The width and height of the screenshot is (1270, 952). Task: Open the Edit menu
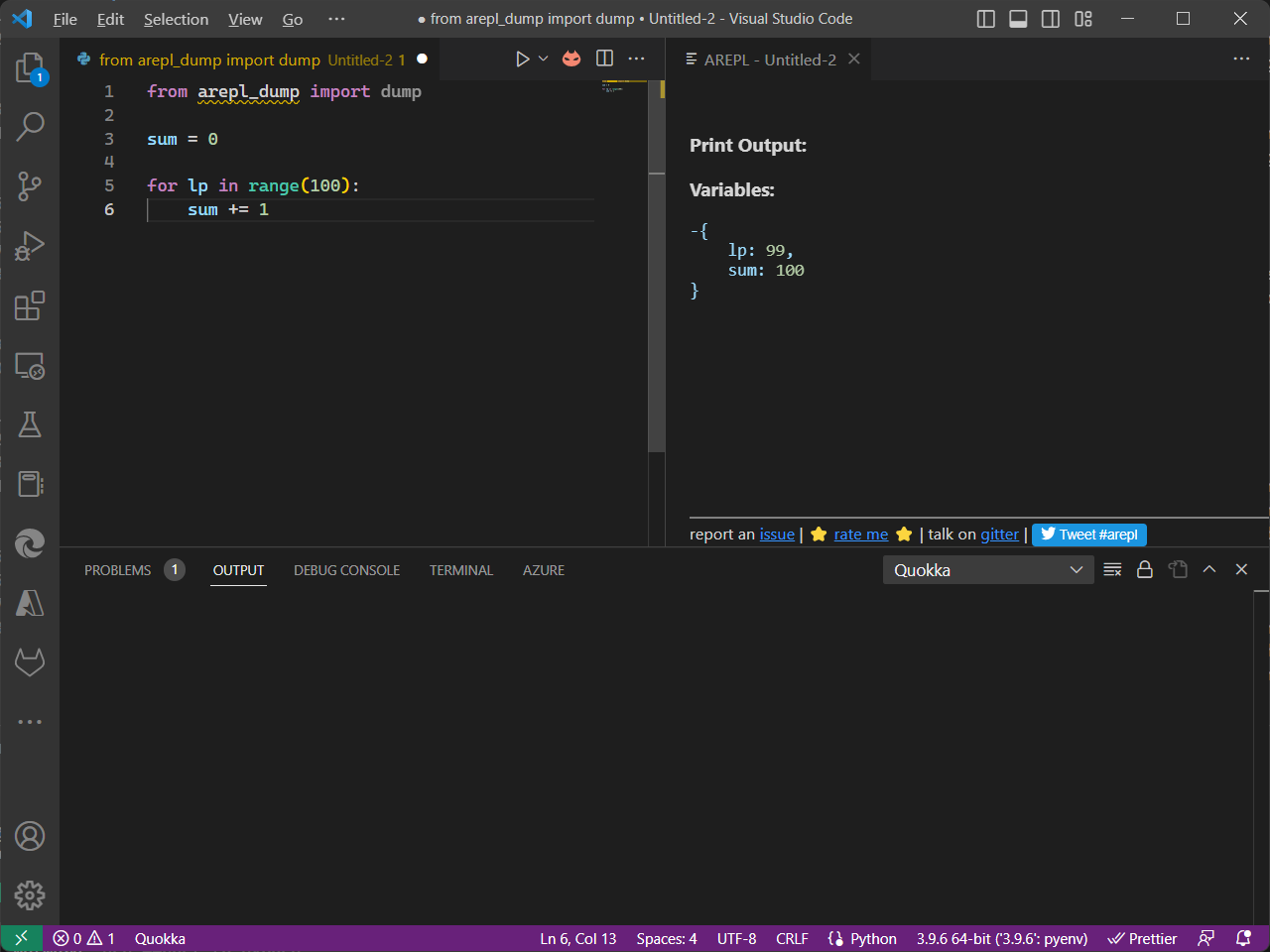(x=110, y=19)
